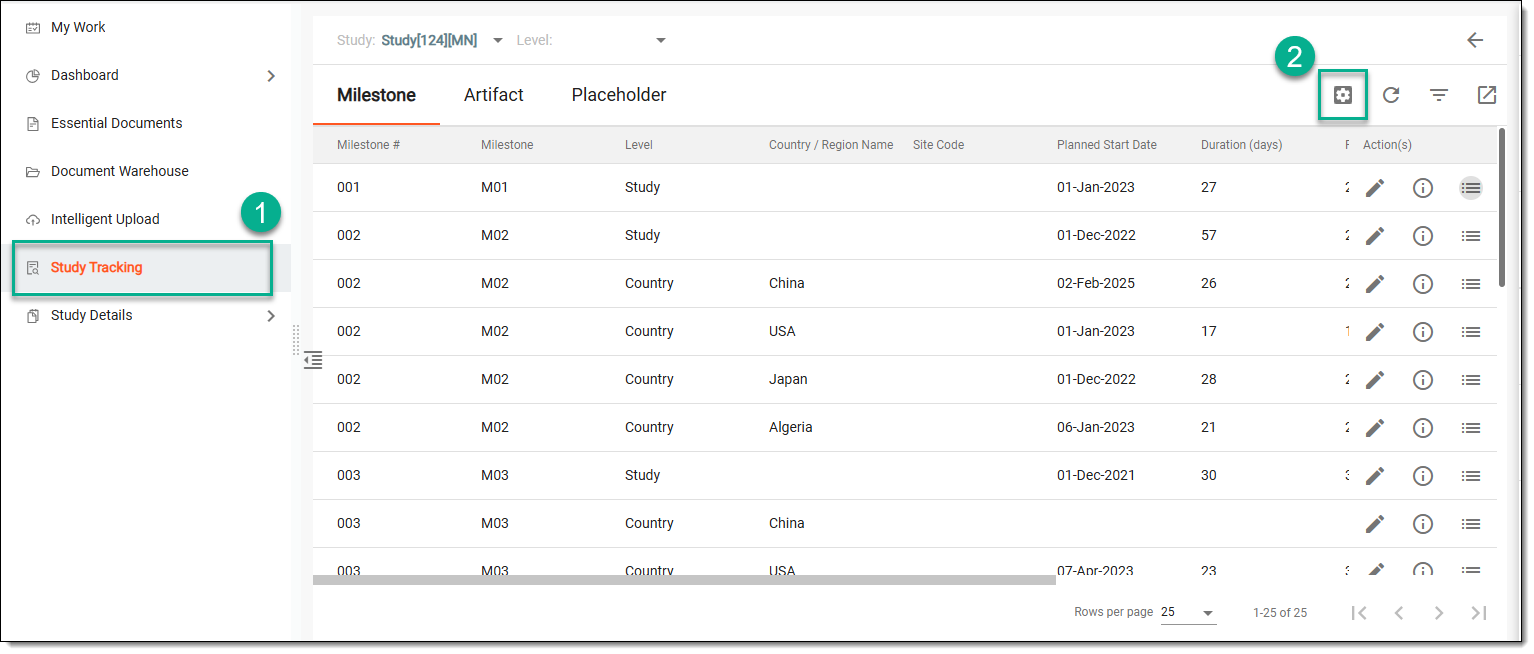Open the column settings gear icon

click(x=1342, y=95)
